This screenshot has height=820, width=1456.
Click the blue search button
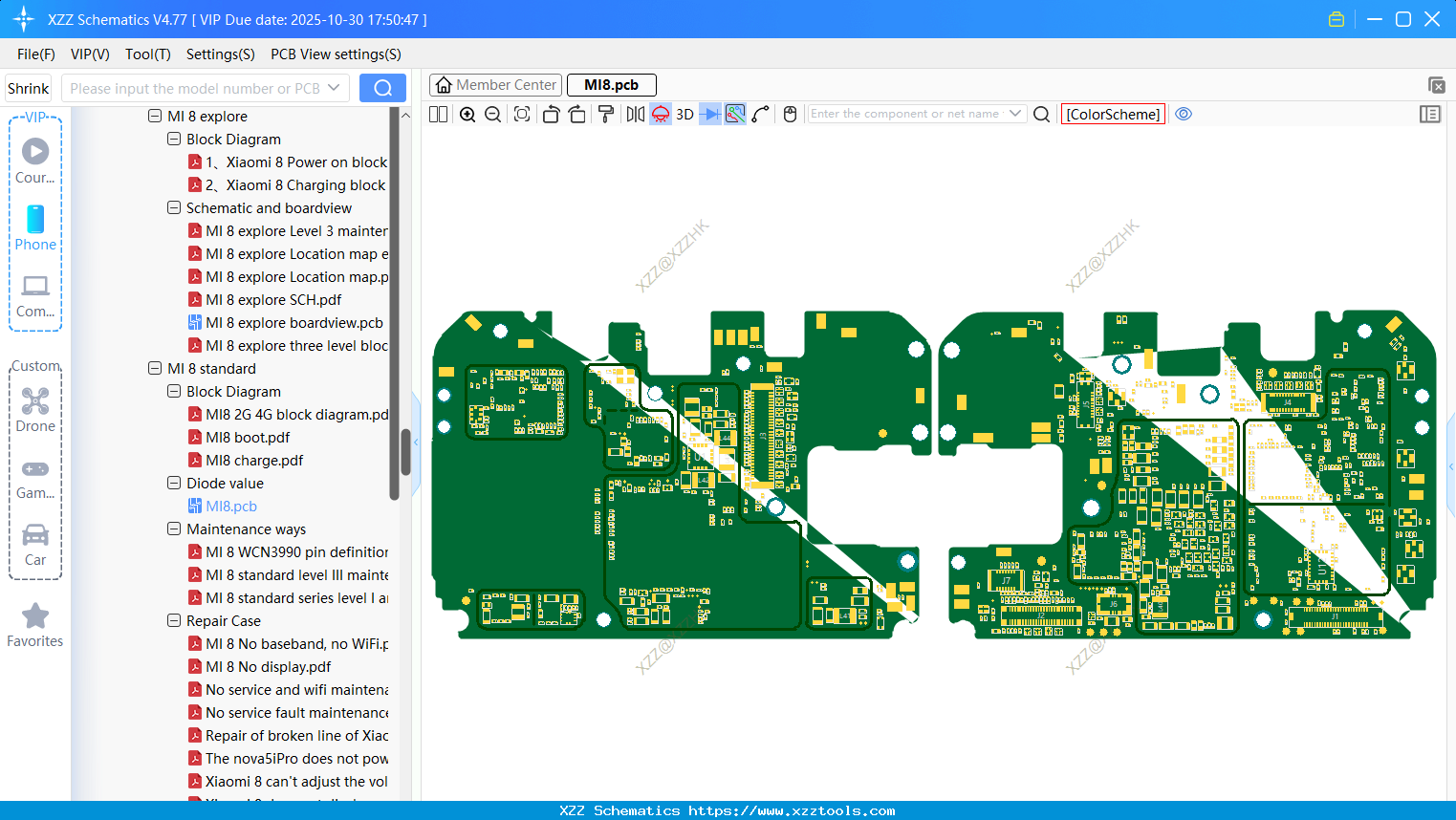(382, 88)
